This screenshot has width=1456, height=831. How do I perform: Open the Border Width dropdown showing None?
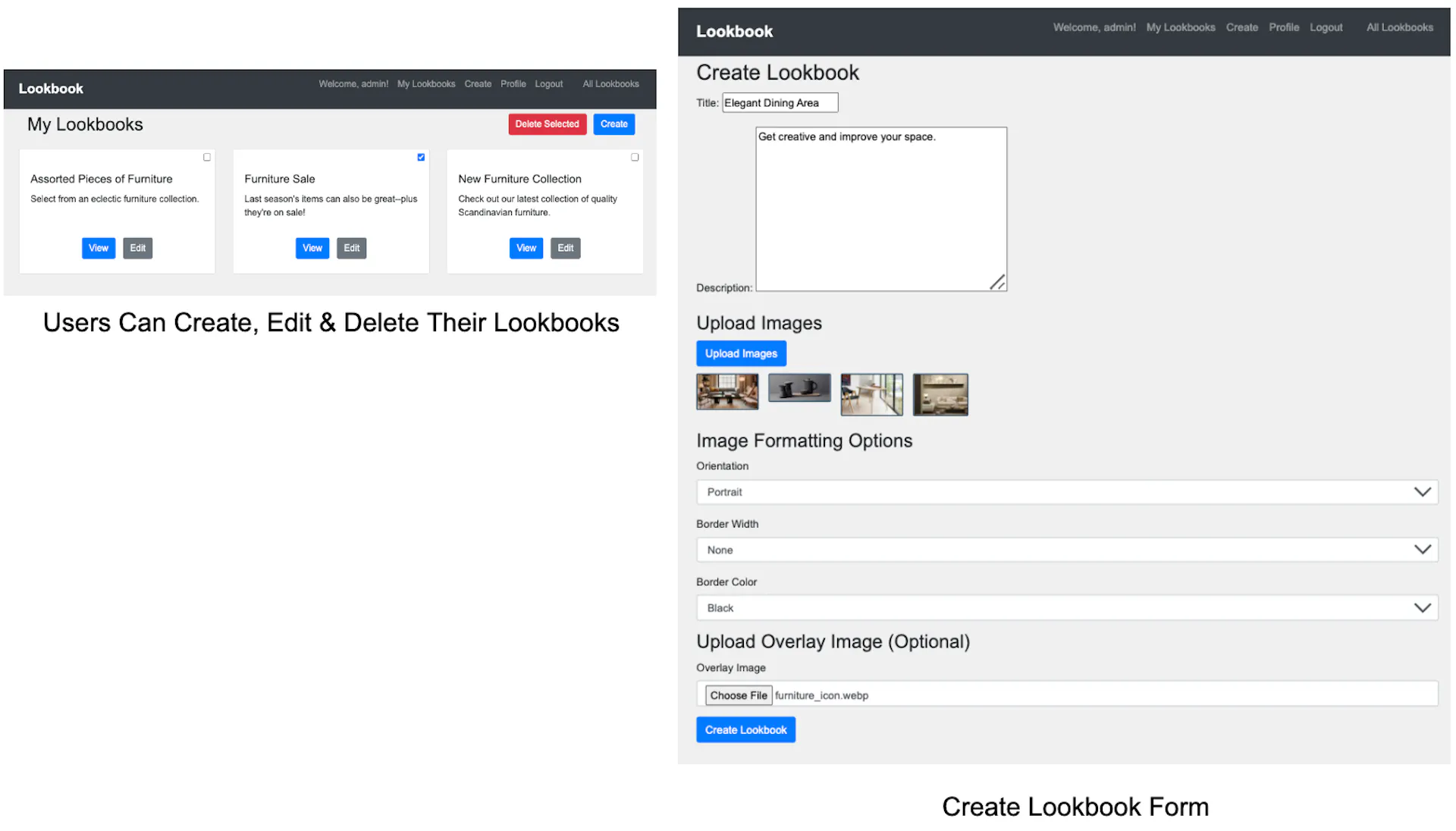pos(1067,550)
